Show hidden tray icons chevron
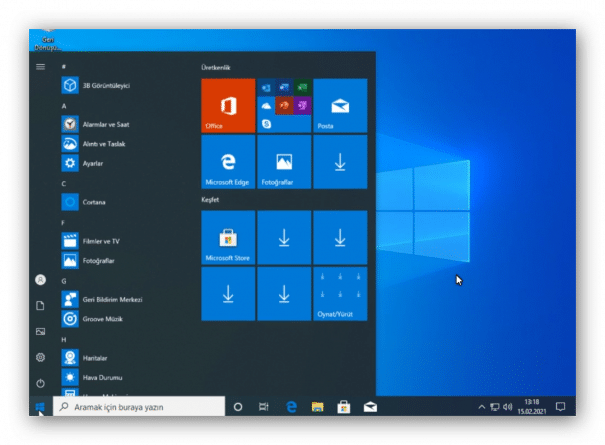This screenshot has height=445, width=605. [482, 407]
